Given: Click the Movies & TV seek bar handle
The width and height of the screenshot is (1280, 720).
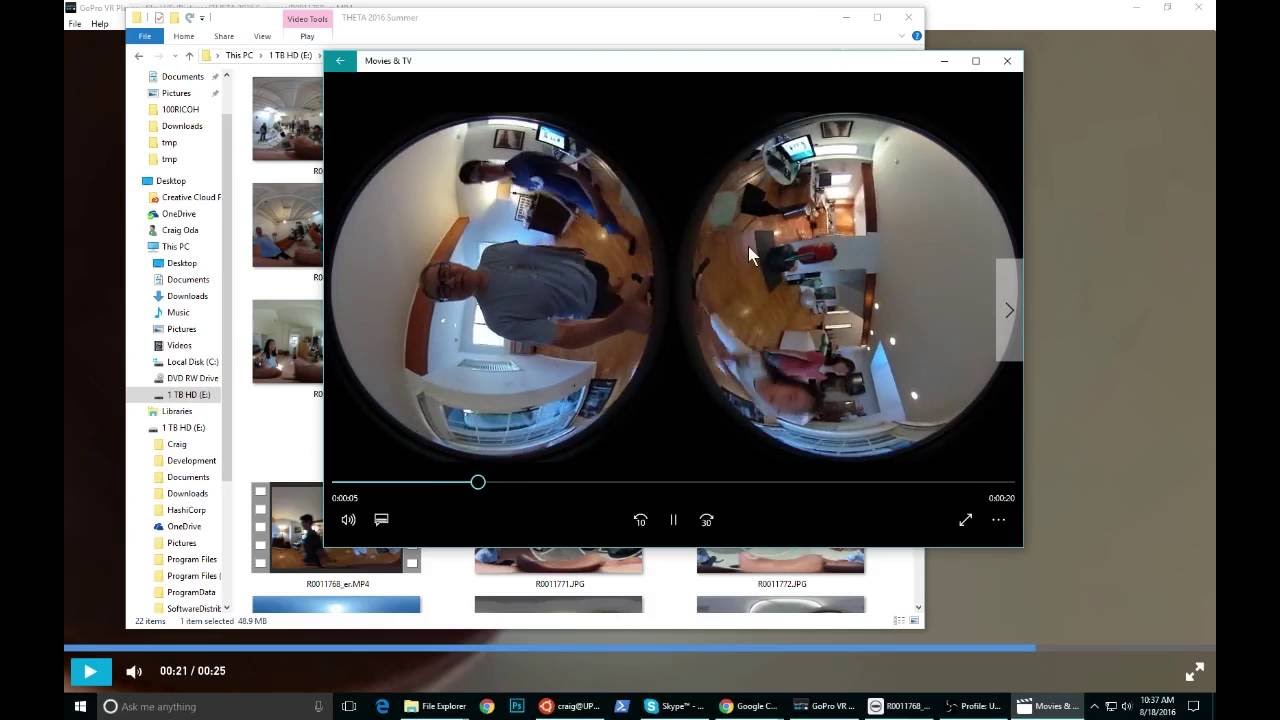Looking at the screenshot, I should 478,482.
